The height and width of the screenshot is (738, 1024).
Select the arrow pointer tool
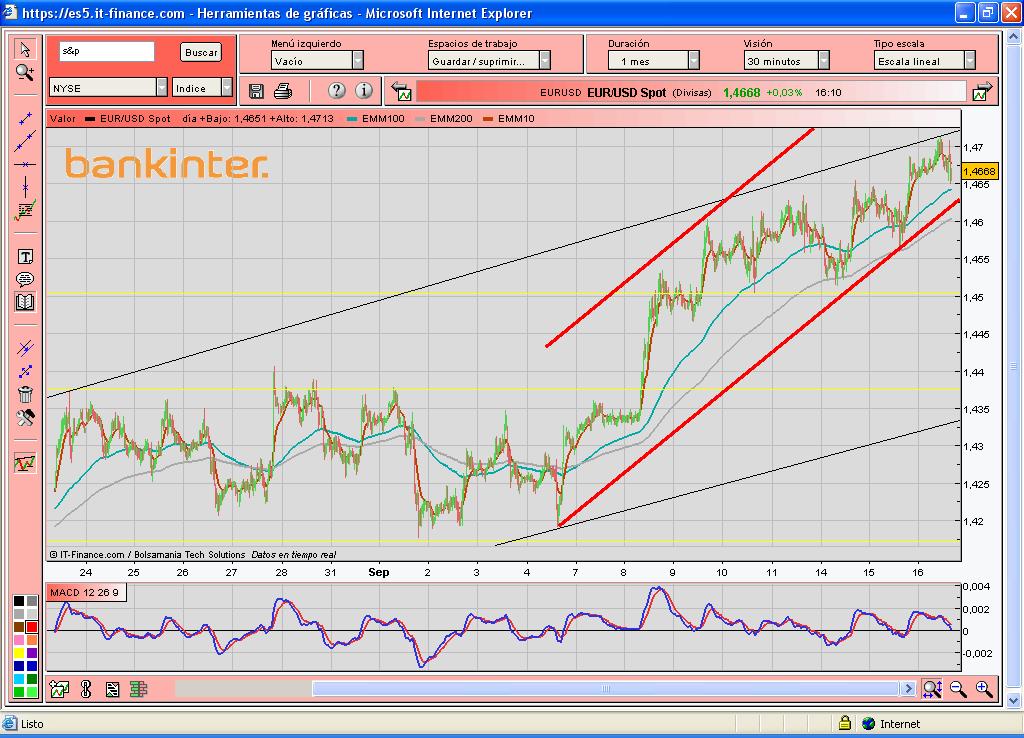coord(25,50)
